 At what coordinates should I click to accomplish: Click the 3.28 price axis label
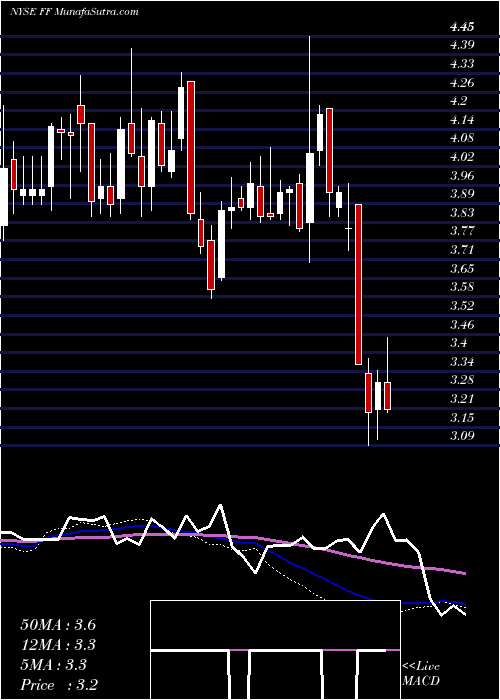pyautogui.click(x=462, y=379)
